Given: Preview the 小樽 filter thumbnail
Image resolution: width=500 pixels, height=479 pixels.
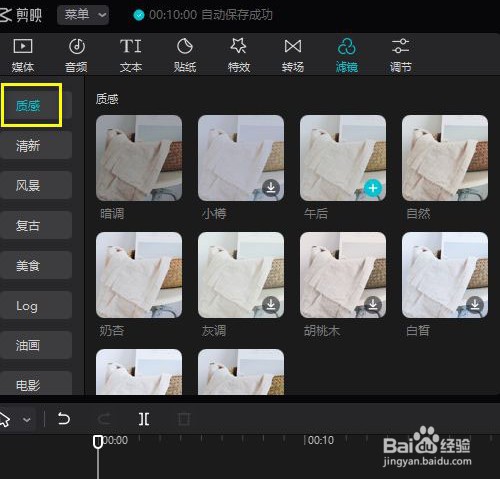Looking at the screenshot, I should pyautogui.click(x=241, y=158).
